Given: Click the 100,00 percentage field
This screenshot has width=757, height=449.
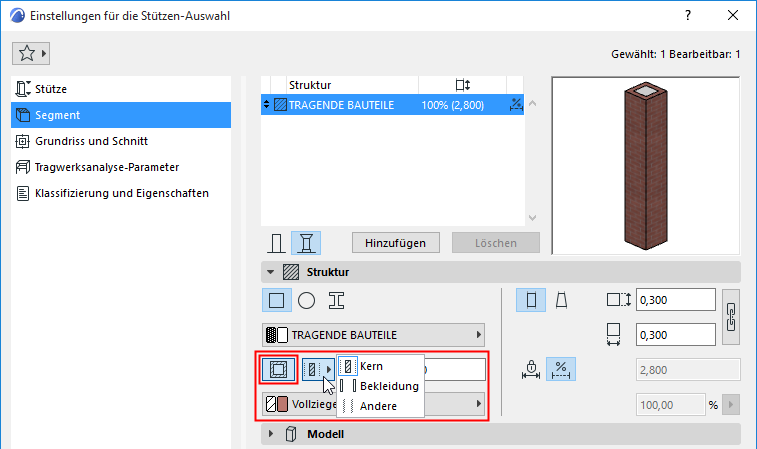Looking at the screenshot, I should pyautogui.click(x=670, y=405).
